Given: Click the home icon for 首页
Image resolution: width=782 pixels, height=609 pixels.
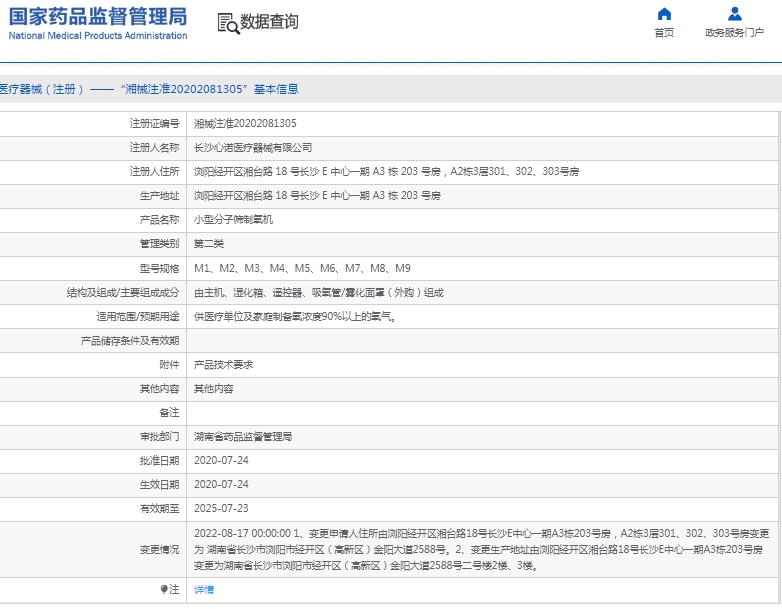Looking at the screenshot, I should tap(664, 15).
